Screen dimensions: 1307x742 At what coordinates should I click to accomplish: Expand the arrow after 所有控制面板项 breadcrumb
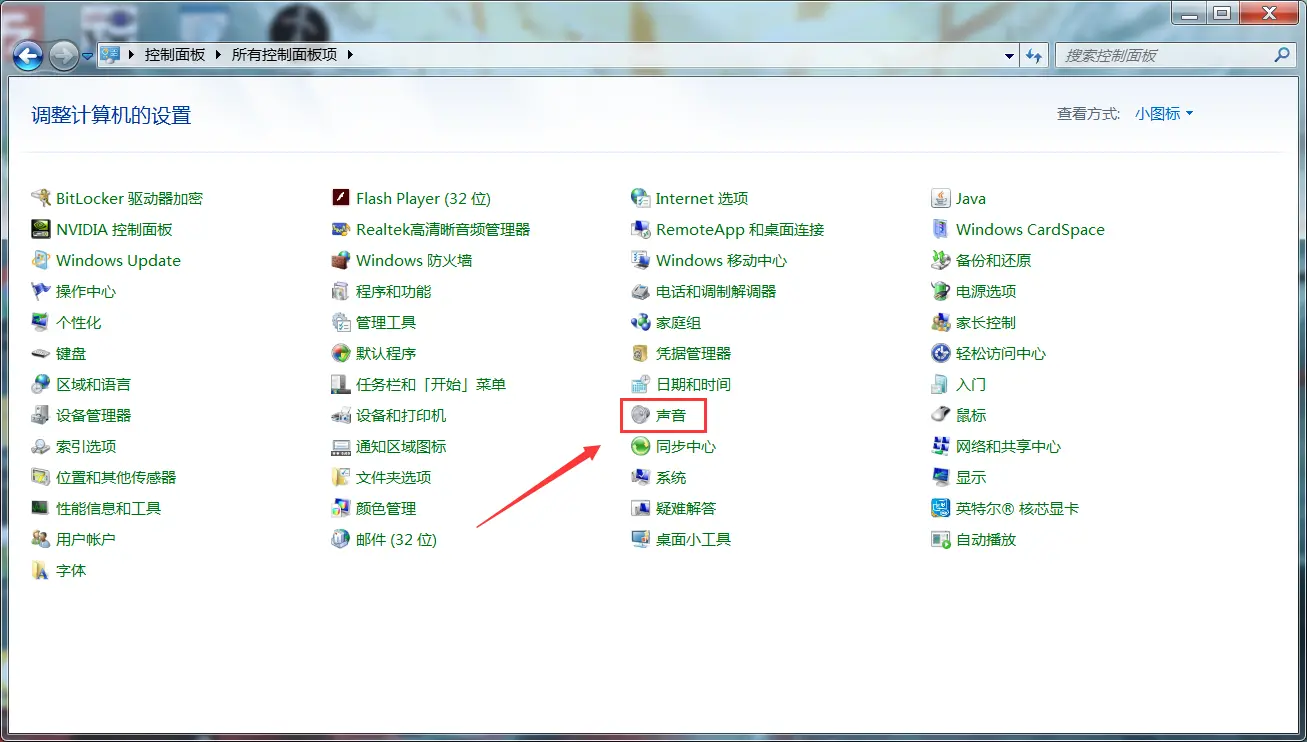350,55
